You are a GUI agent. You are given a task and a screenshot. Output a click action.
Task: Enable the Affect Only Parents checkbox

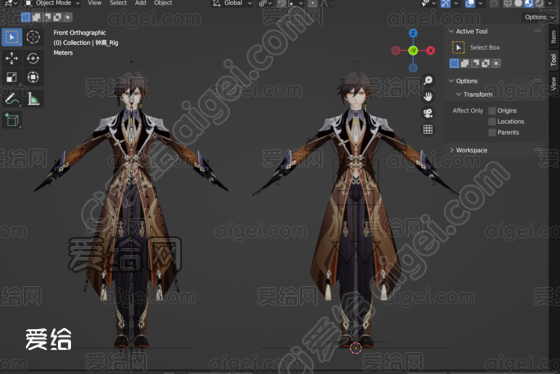pyautogui.click(x=492, y=133)
